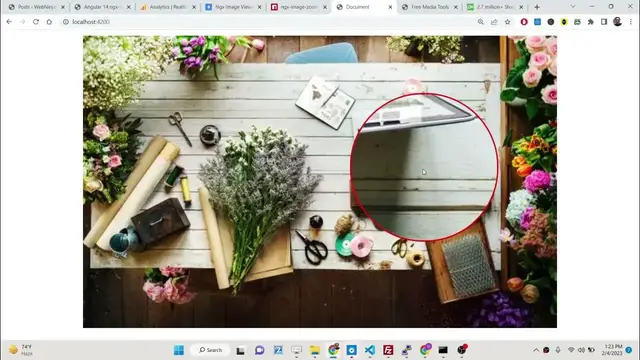Open the clock and date panel
Screen dimensions: 640x360
pos(612,350)
